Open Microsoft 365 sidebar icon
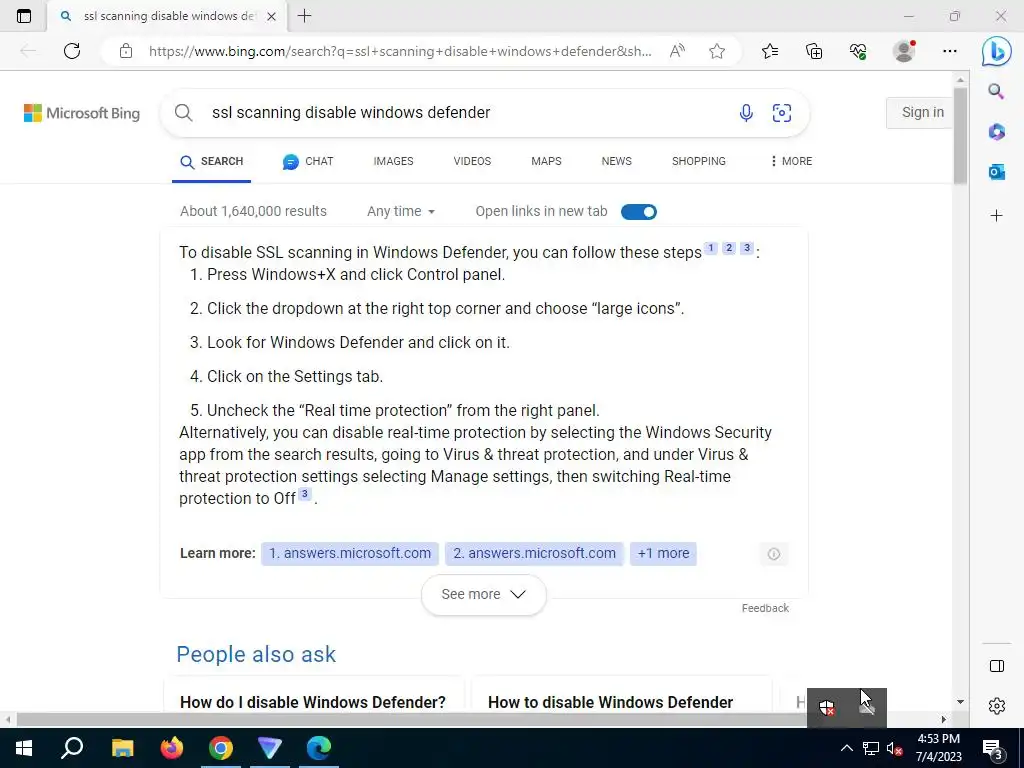This screenshot has height=768, width=1024. point(996,132)
